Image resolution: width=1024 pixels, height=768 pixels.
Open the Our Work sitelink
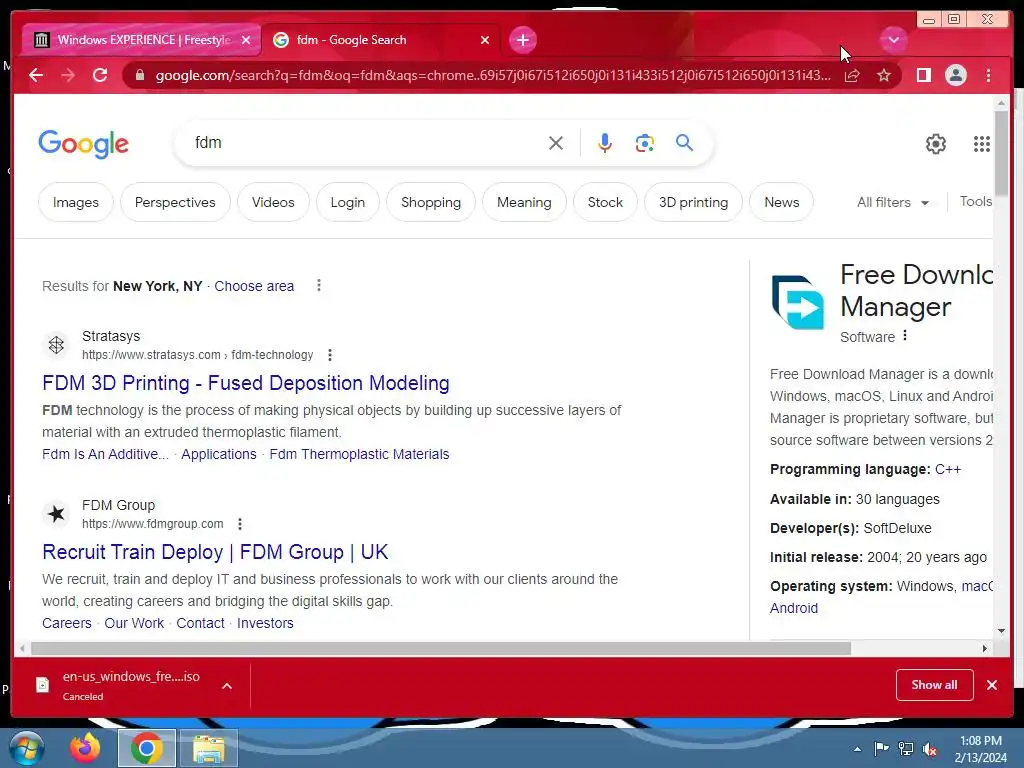[134, 623]
